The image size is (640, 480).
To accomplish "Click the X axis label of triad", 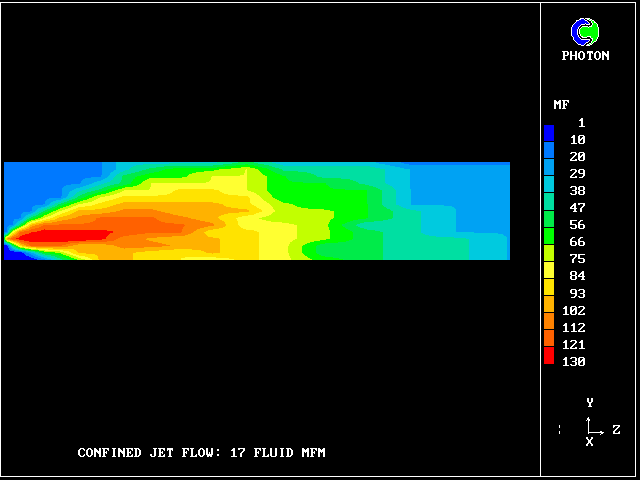I will (590, 442).
